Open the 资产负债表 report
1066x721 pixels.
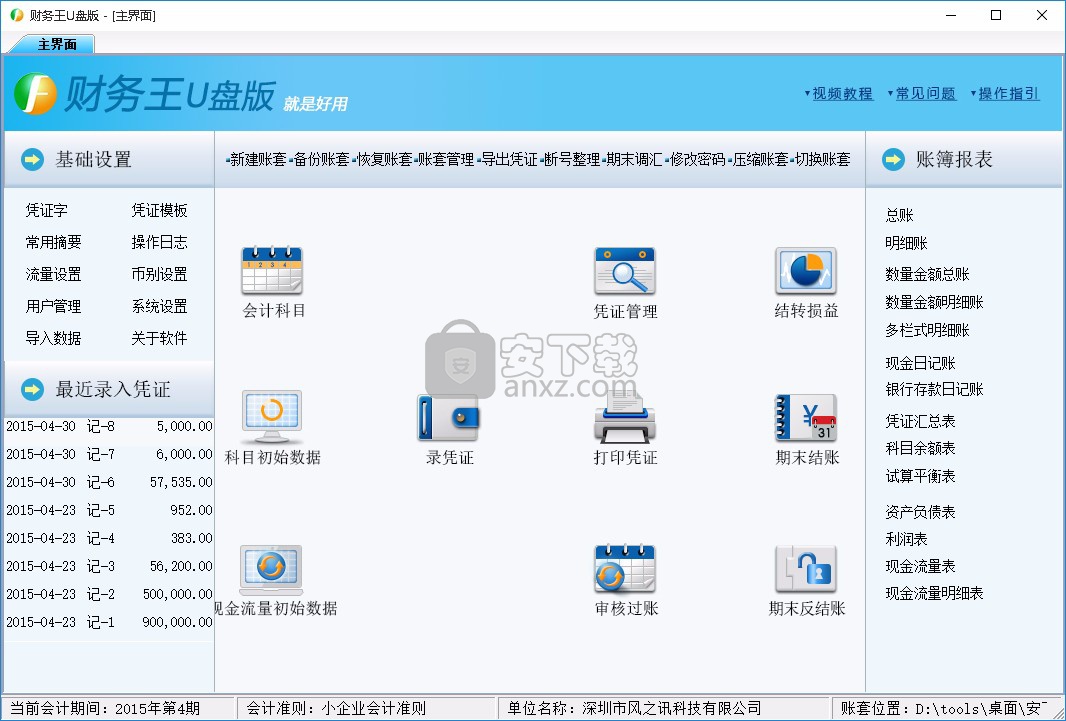click(x=921, y=512)
